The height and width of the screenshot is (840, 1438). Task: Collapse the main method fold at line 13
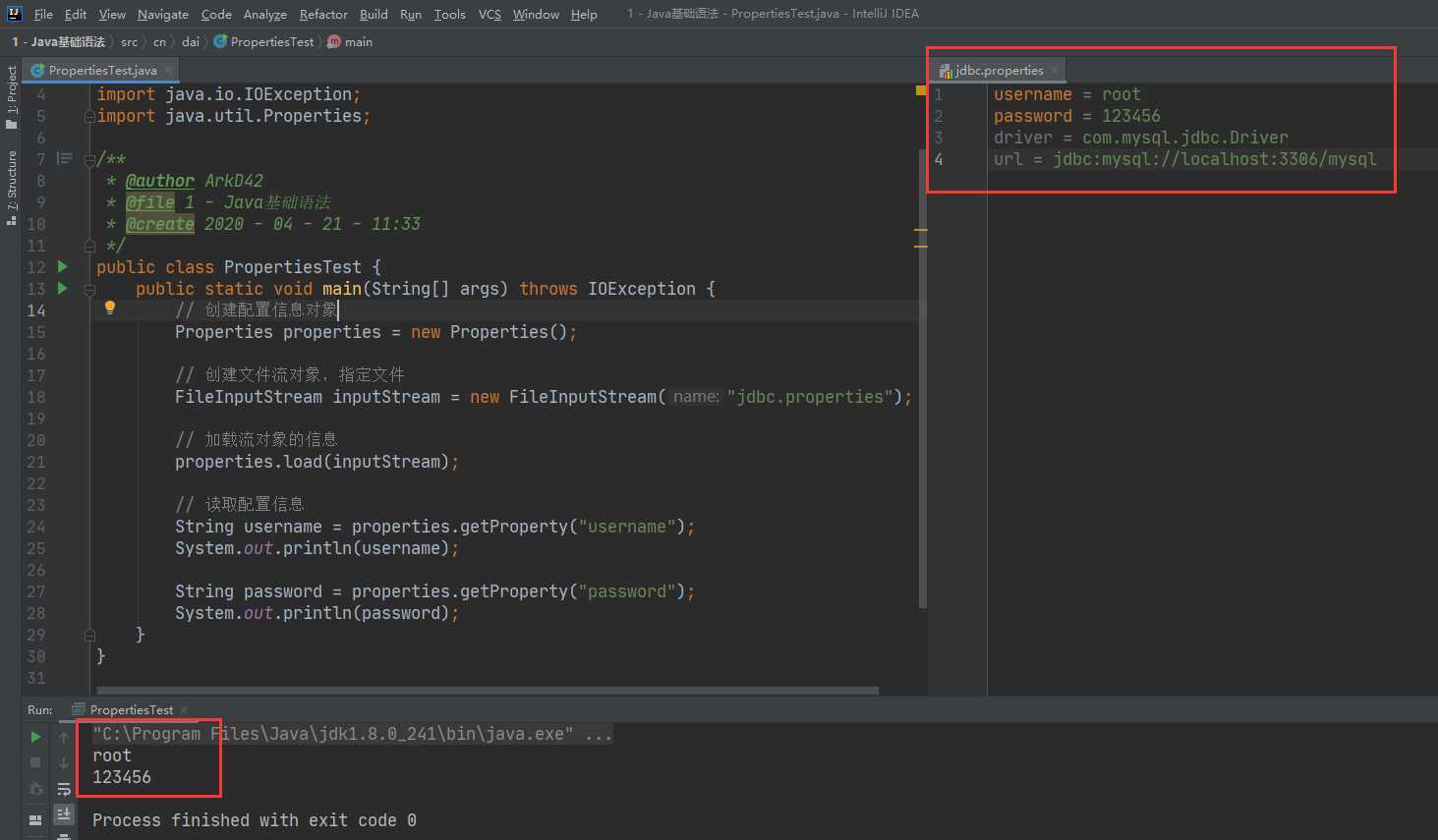pyautogui.click(x=89, y=289)
